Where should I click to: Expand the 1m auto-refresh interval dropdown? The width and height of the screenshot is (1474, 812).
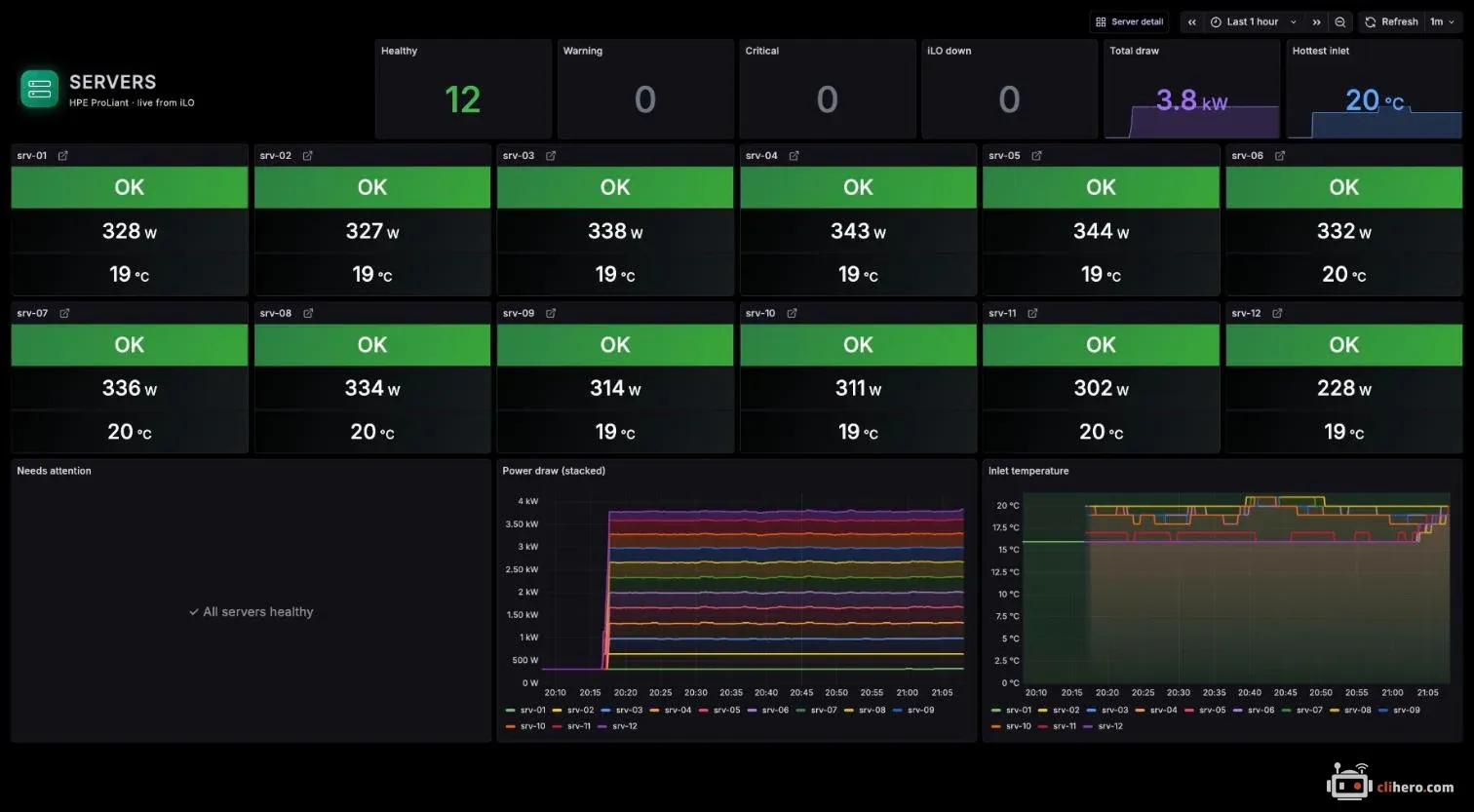coord(1443,21)
